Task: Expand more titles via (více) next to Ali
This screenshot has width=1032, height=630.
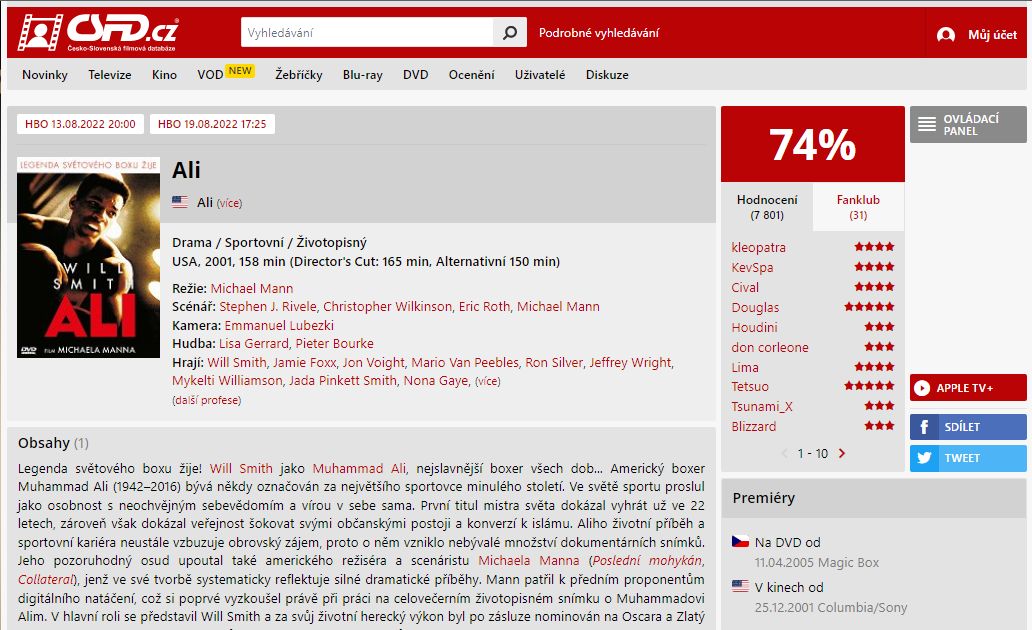Action: pyautogui.click(x=229, y=203)
